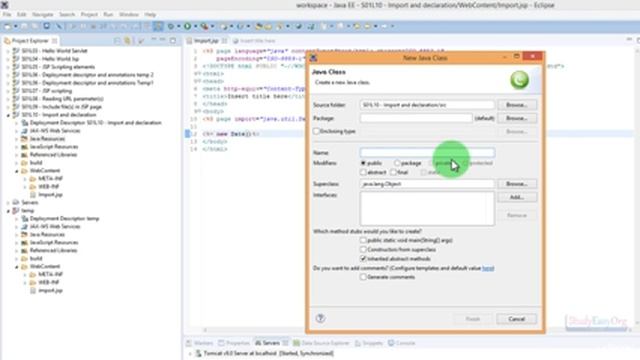Screen dimensions: 640x360
Task: Open the Edit menu
Action: (21, 14)
